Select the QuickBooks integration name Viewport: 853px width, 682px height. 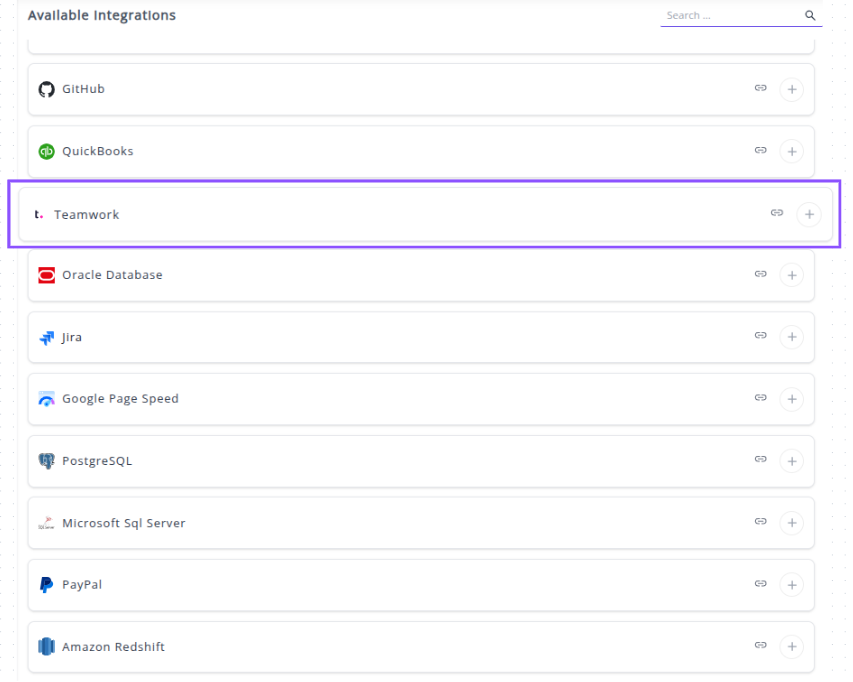point(97,152)
